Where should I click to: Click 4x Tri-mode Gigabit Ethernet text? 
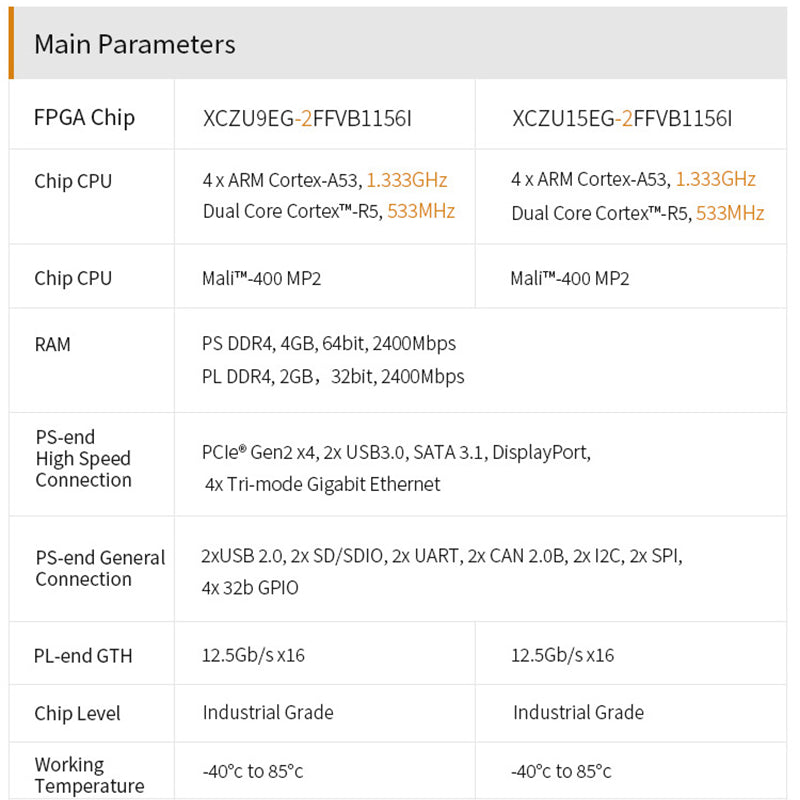coord(322,484)
